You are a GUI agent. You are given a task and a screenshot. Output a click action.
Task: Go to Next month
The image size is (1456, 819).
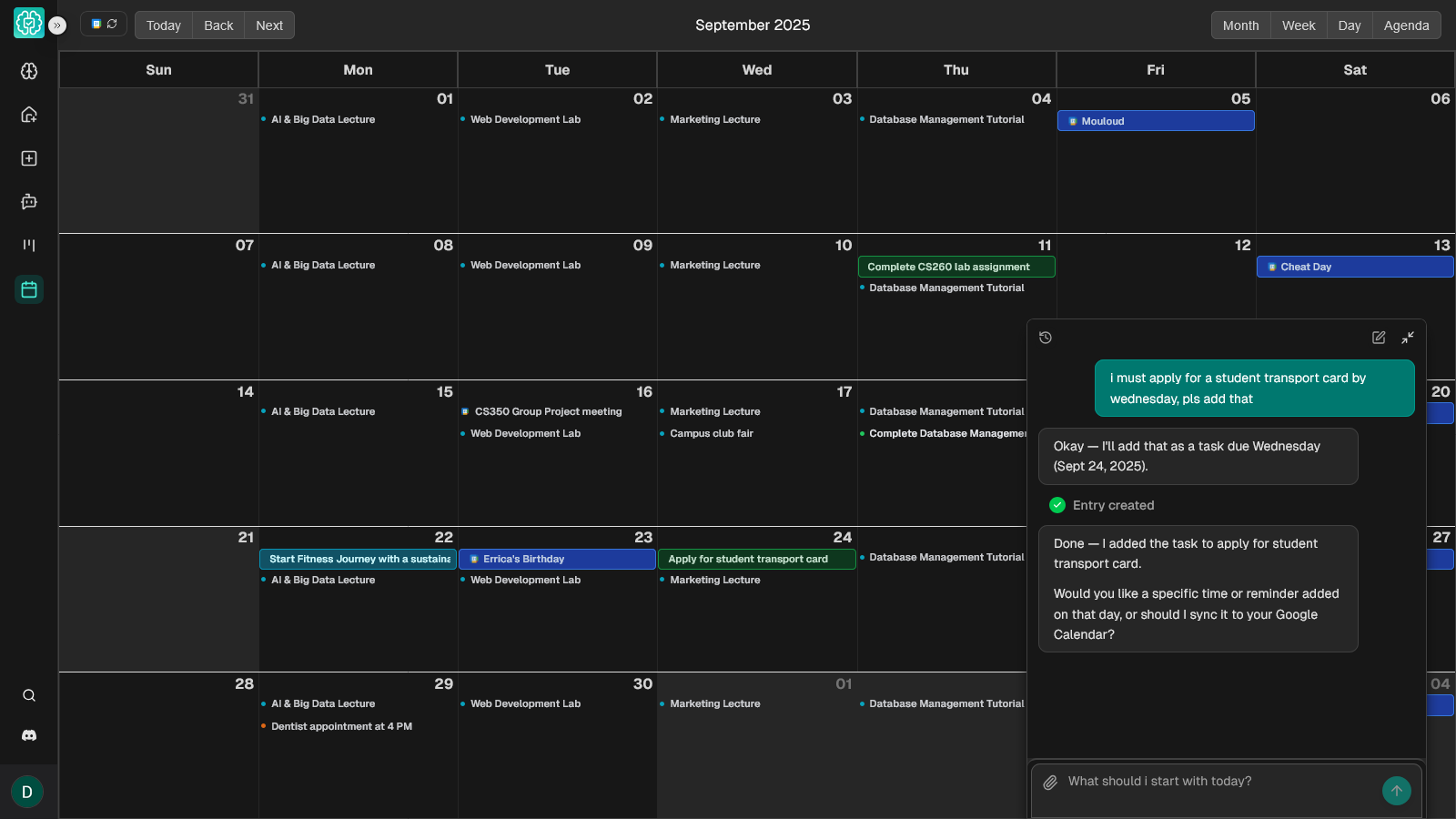[x=269, y=25]
